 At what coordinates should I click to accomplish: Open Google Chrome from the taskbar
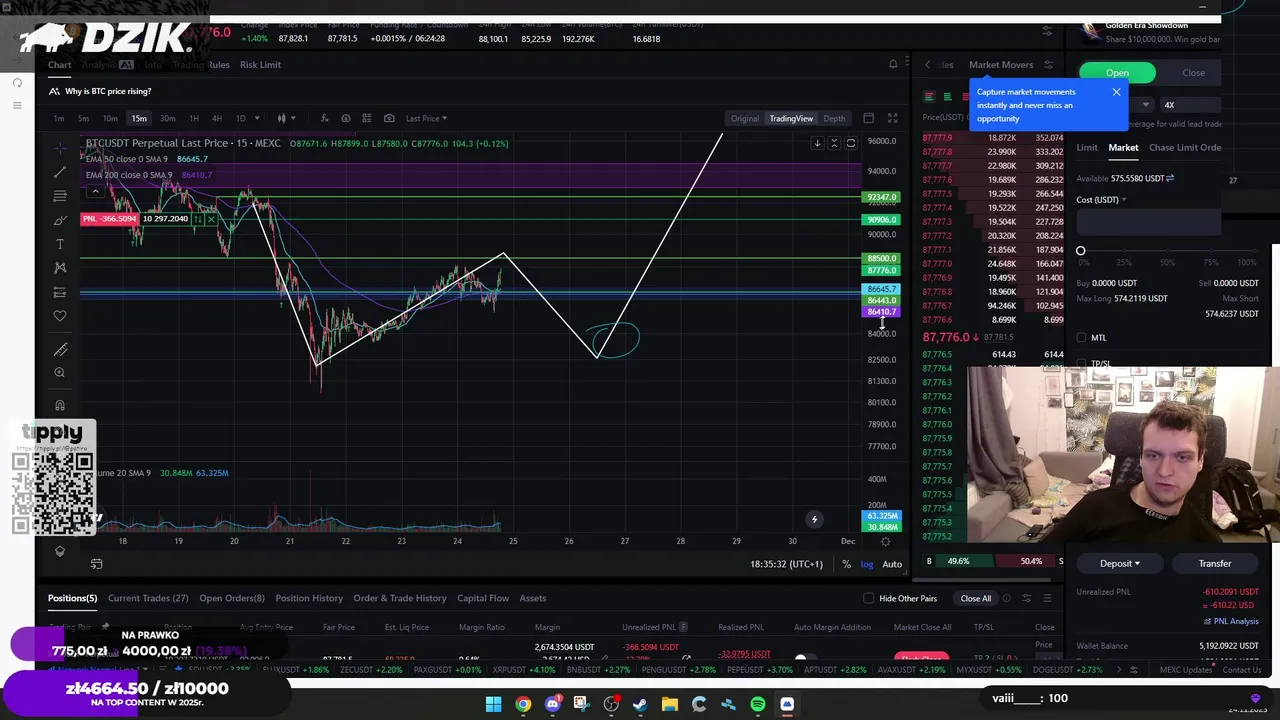click(523, 704)
